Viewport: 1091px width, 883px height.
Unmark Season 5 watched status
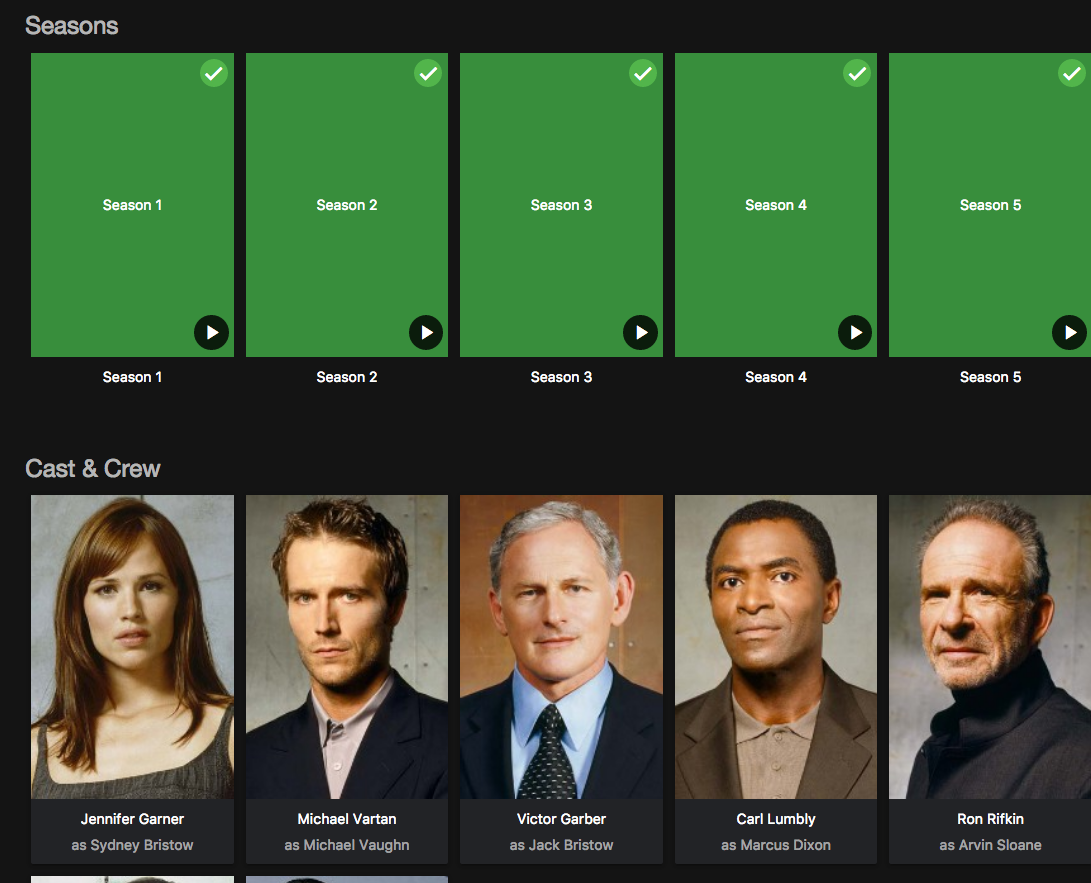1072,73
